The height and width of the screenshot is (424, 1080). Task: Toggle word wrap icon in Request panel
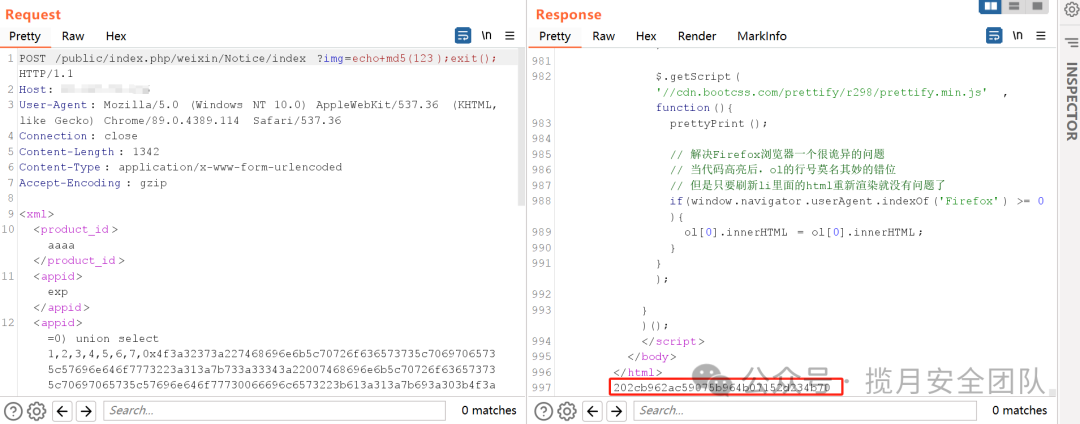pos(464,36)
